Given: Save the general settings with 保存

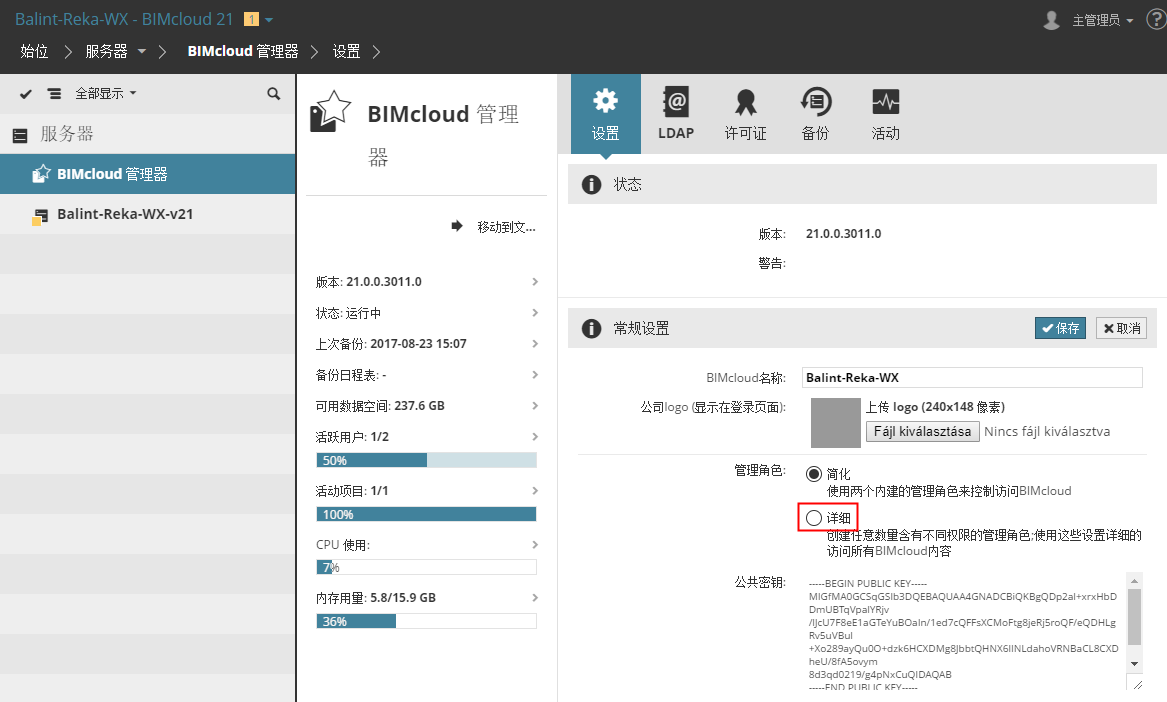Looking at the screenshot, I should pos(1060,328).
